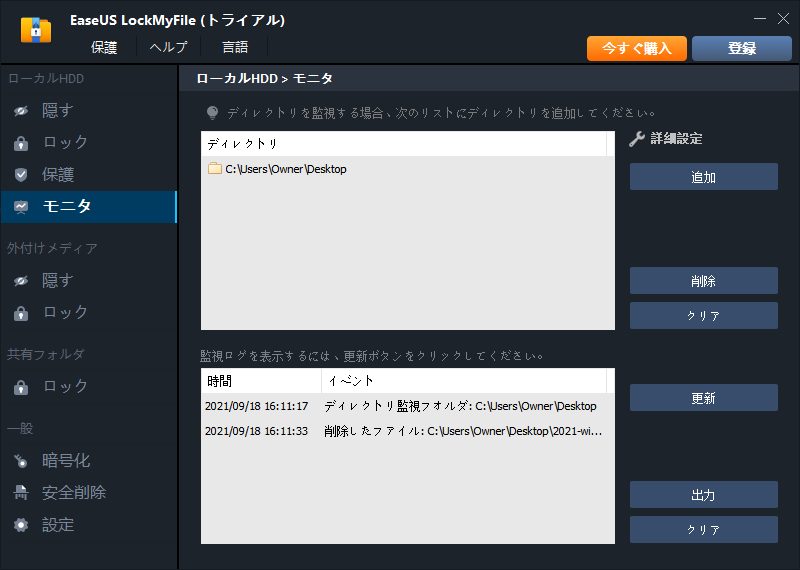Open the ヘルプ menu

(168, 47)
